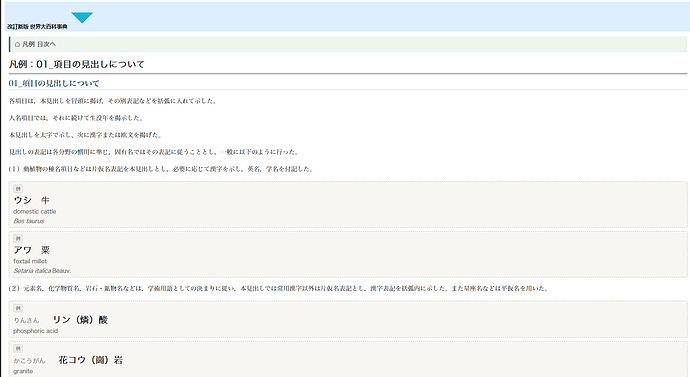Click the headword 花コウ（崗）岩
This screenshot has height=377, width=690.
91,360
